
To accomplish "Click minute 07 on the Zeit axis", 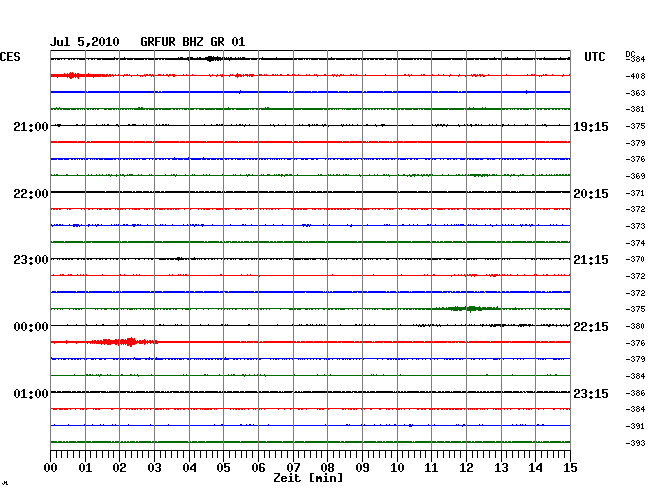I will pos(293,468).
